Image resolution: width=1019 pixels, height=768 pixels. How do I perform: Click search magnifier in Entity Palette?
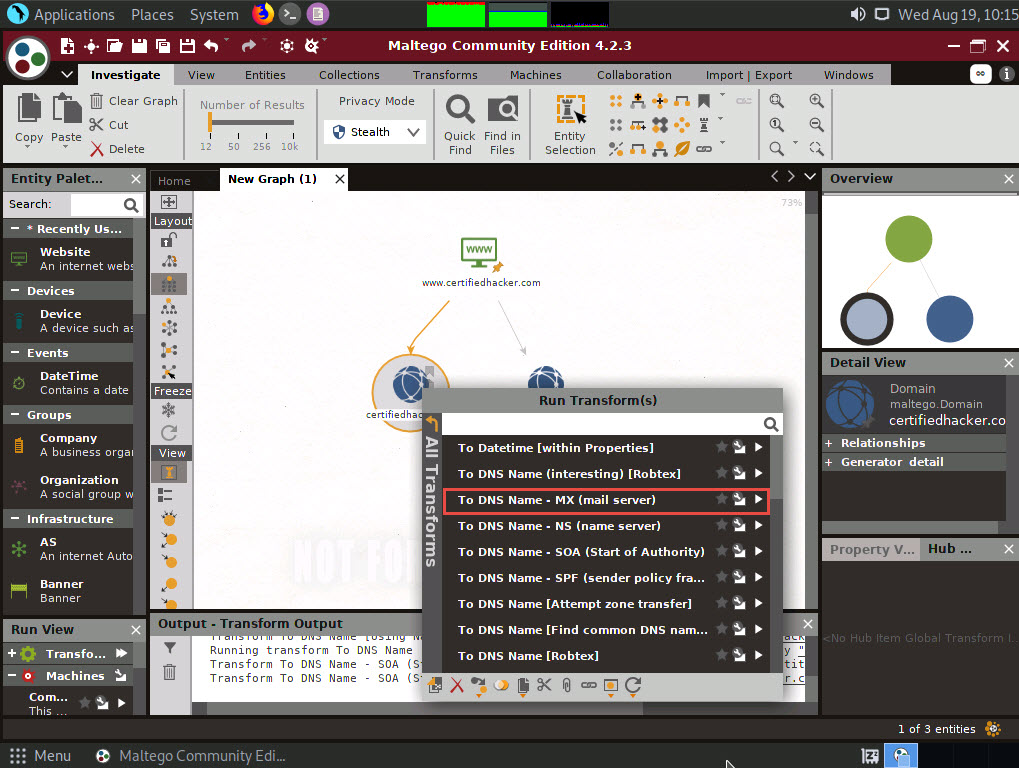point(131,205)
